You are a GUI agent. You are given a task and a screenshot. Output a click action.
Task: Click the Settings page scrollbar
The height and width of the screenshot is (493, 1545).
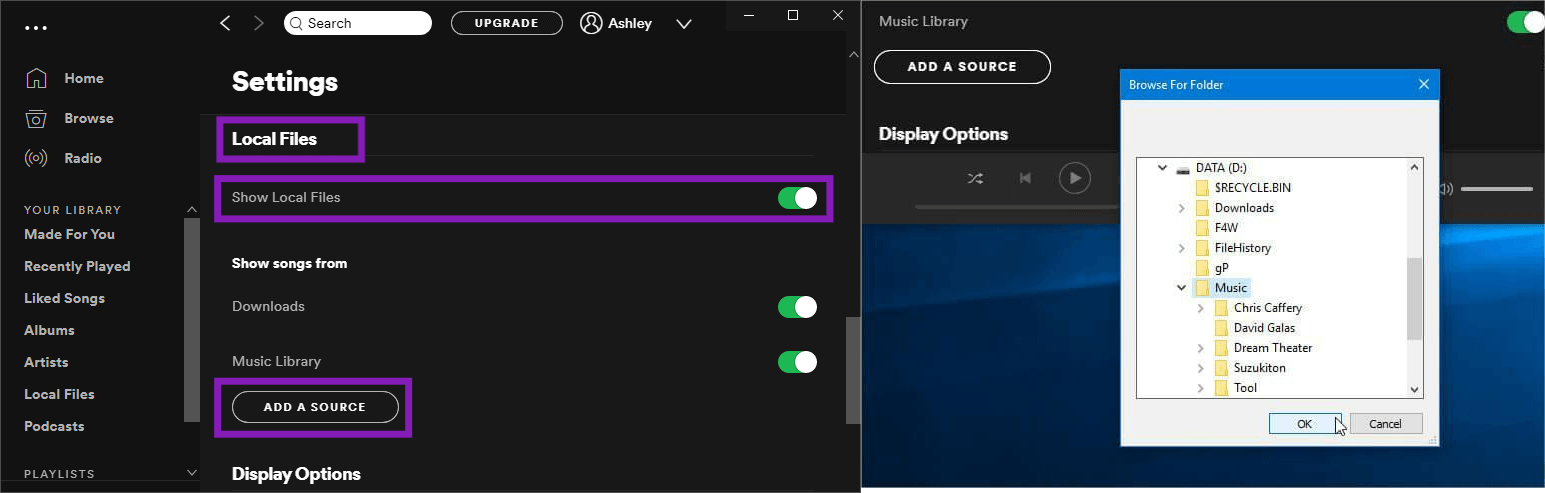[x=853, y=371]
